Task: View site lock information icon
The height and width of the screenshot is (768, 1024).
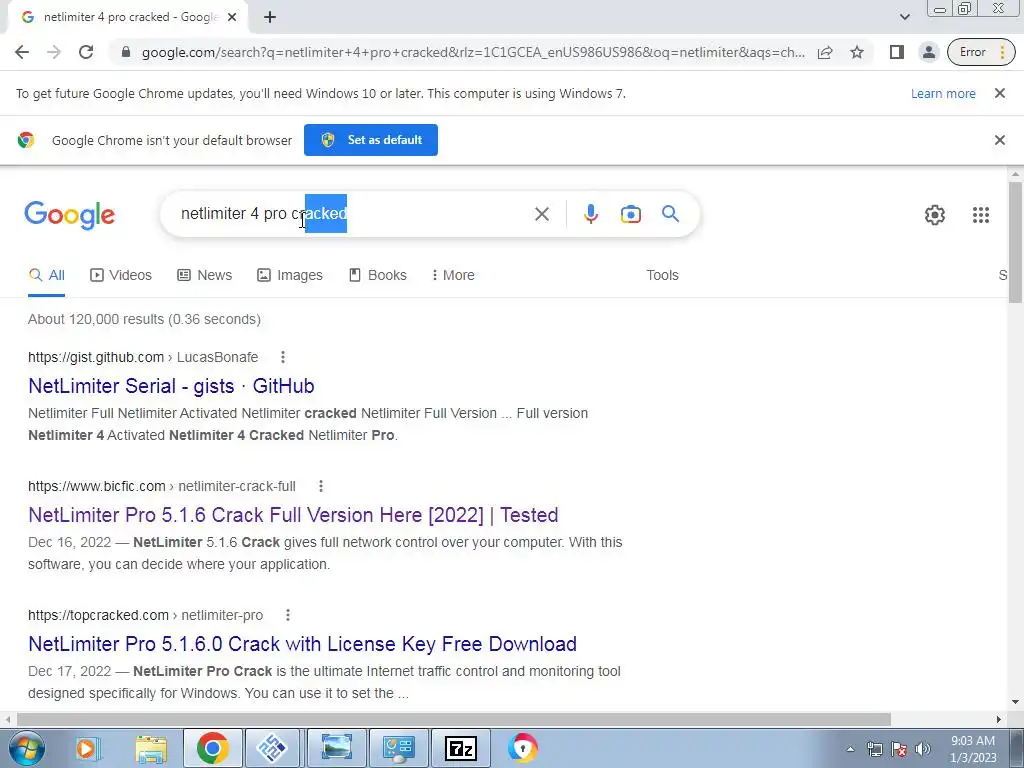Action: (x=126, y=52)
